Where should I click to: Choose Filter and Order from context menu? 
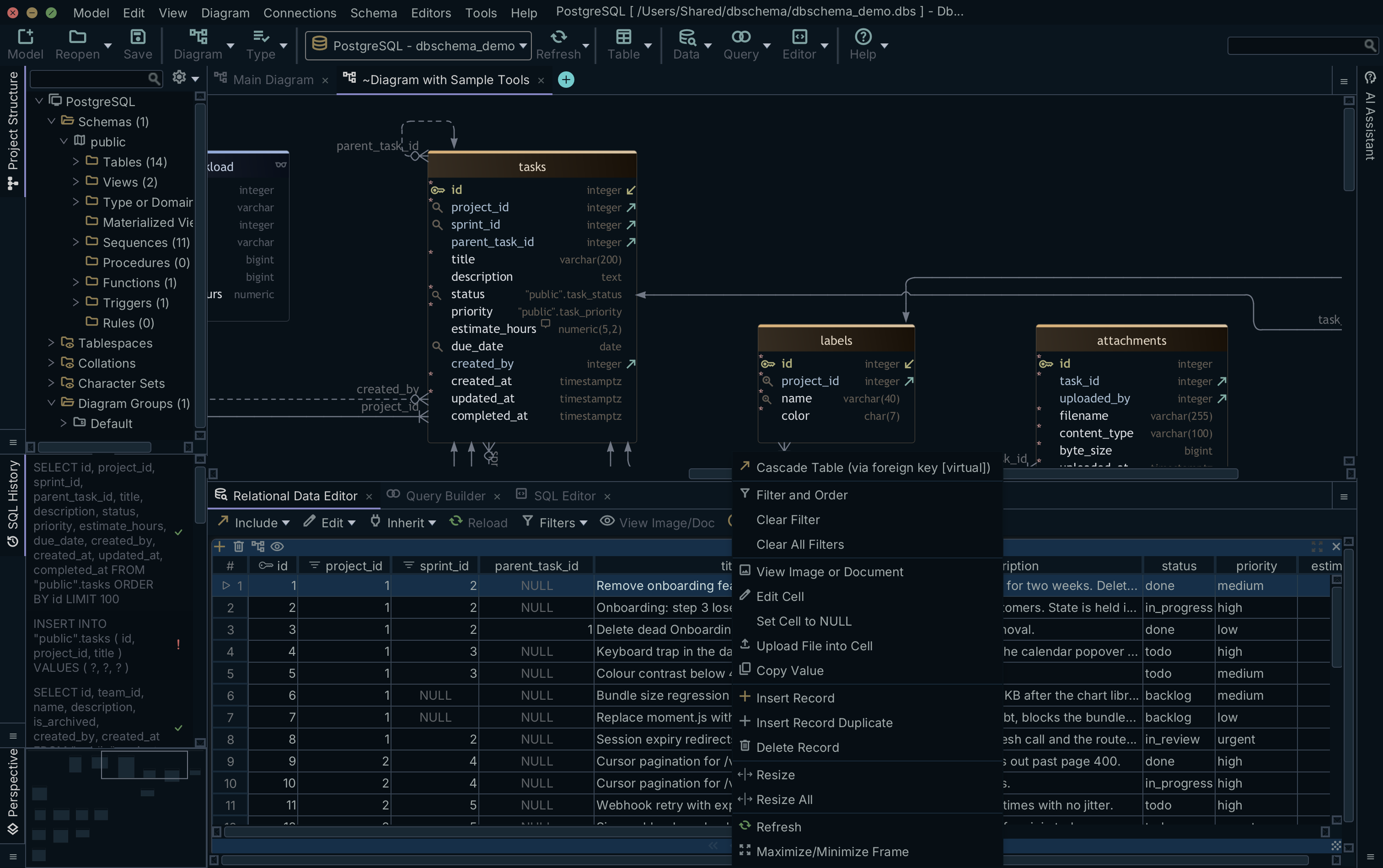(868, 495)
